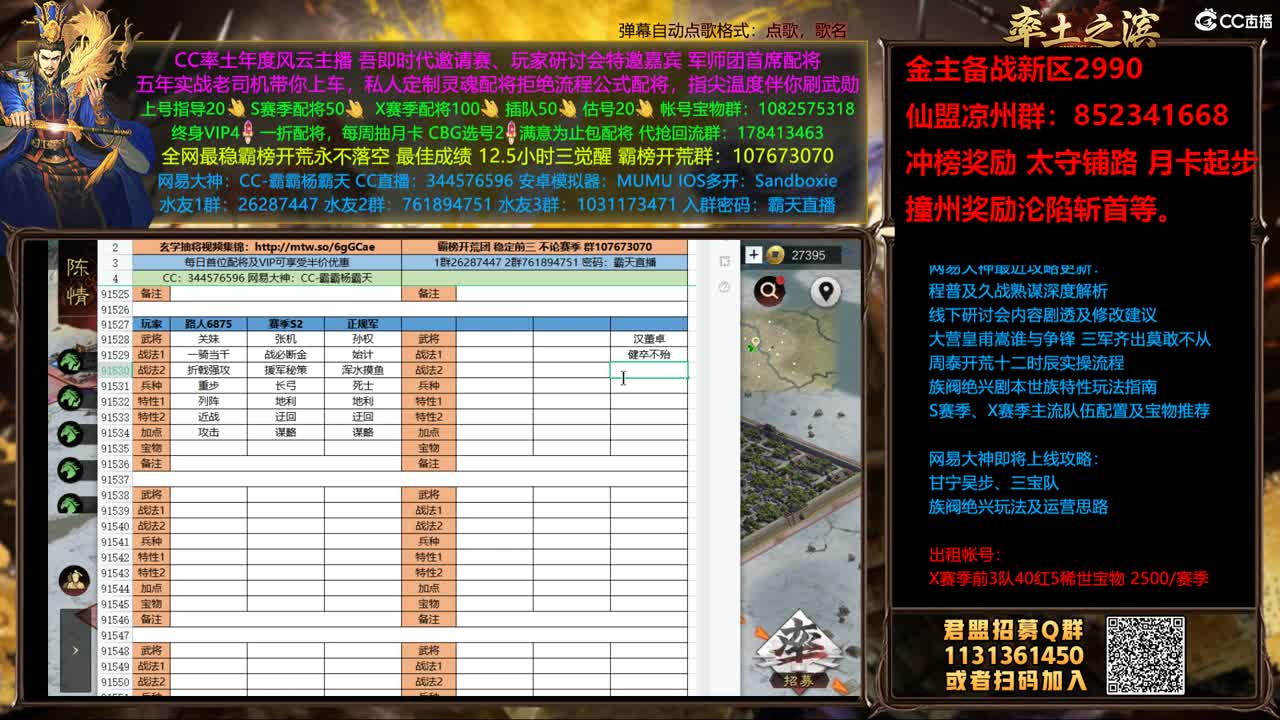
Task: Select cell containing 浑水摸鱼
Action: 362,370
